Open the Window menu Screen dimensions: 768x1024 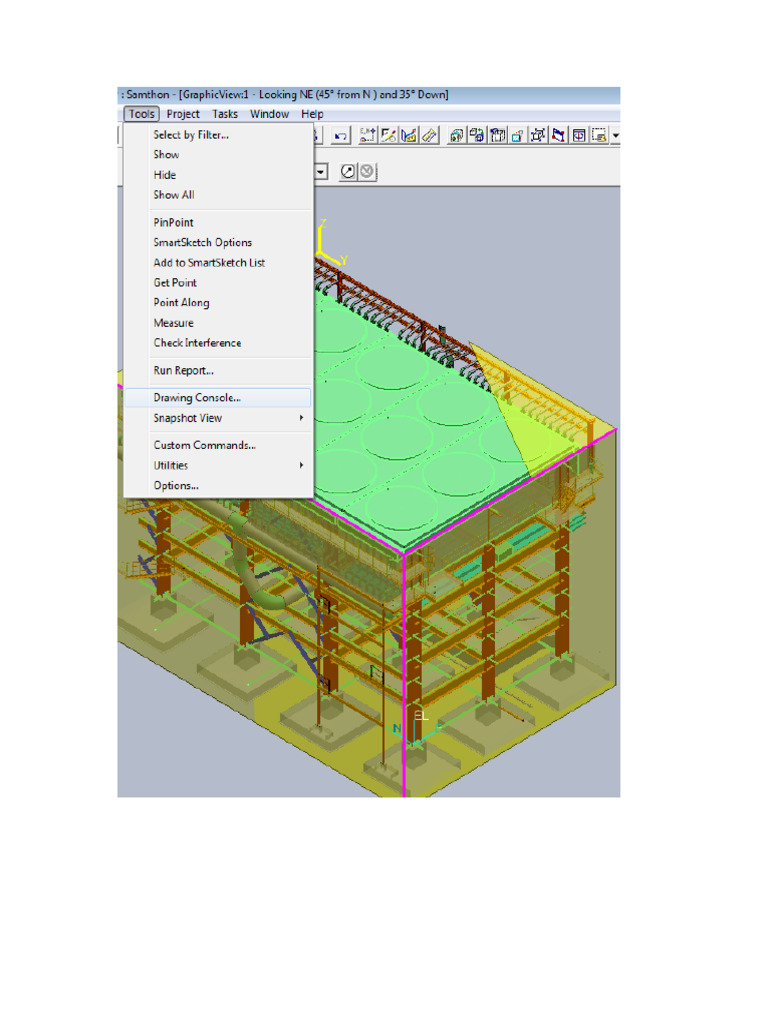[269, 114]
